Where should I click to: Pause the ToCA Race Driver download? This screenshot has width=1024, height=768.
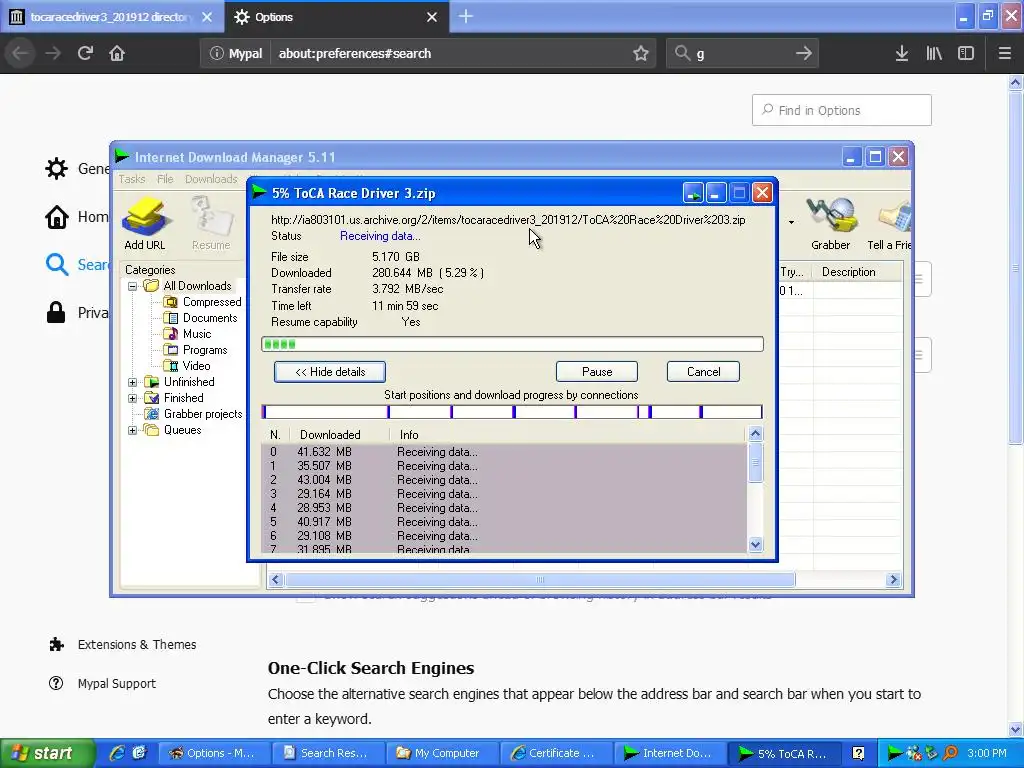coord(597,372)
